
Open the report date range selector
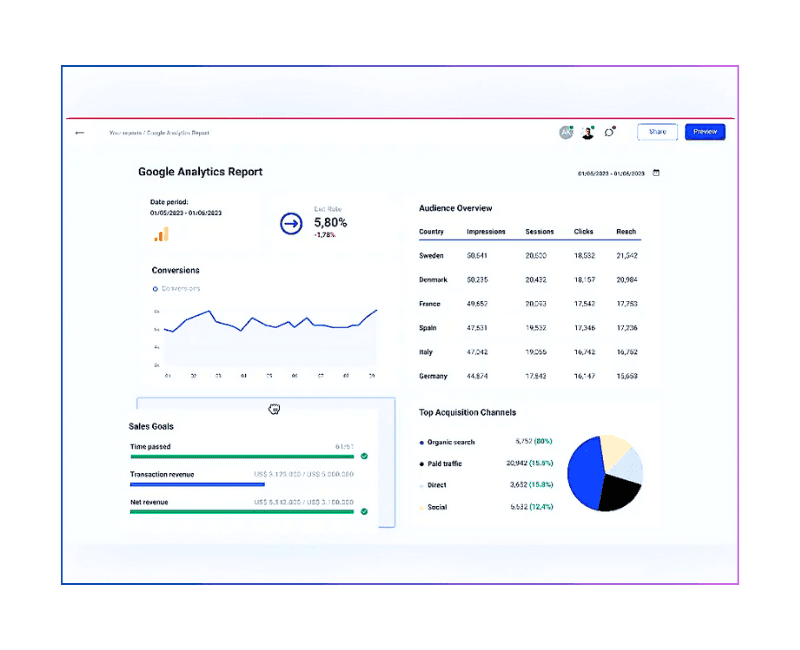tap(613, 173)
